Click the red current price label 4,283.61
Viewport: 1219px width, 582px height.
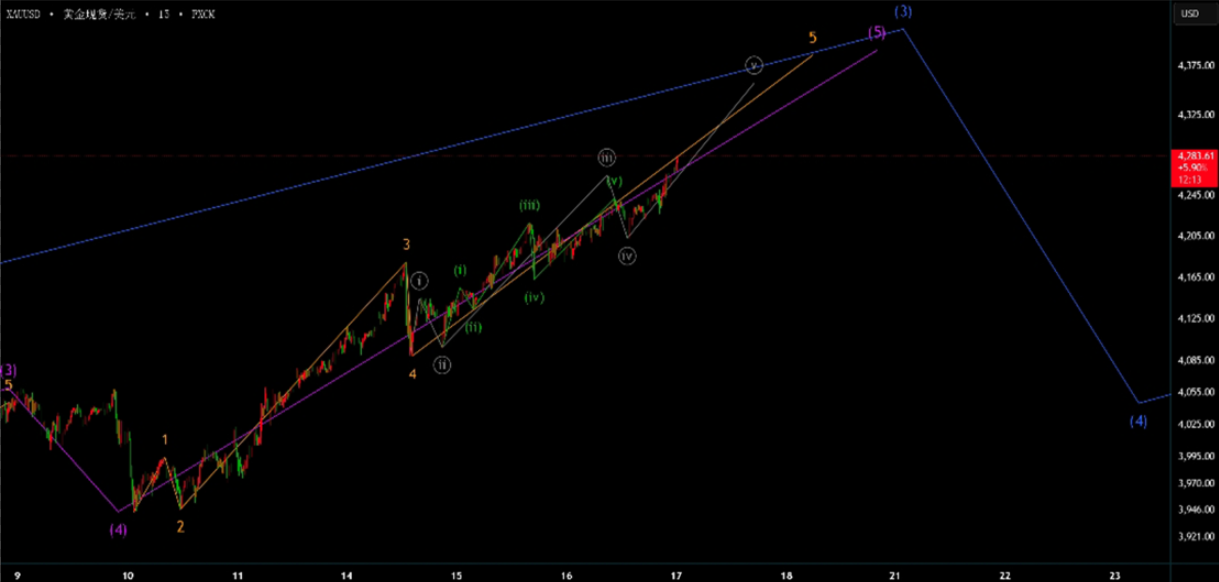1196,156
